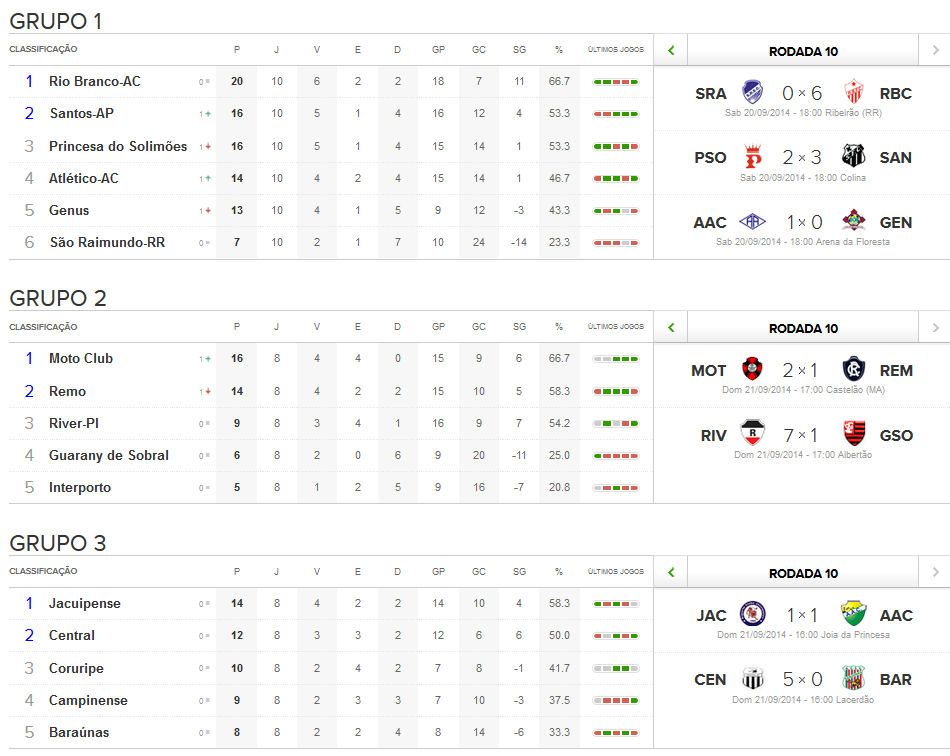The height and width of the screenshot is (756, 950).
Task: Click the Grupo 2 Rodada 10 header
Action: point(803,328)
